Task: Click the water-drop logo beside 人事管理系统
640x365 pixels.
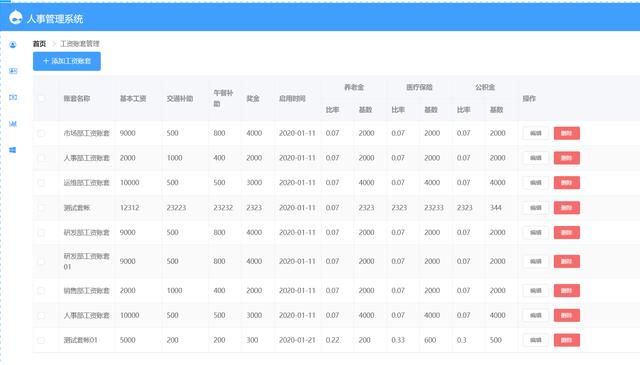Action: pyautogui.click(x=16, y=18)
